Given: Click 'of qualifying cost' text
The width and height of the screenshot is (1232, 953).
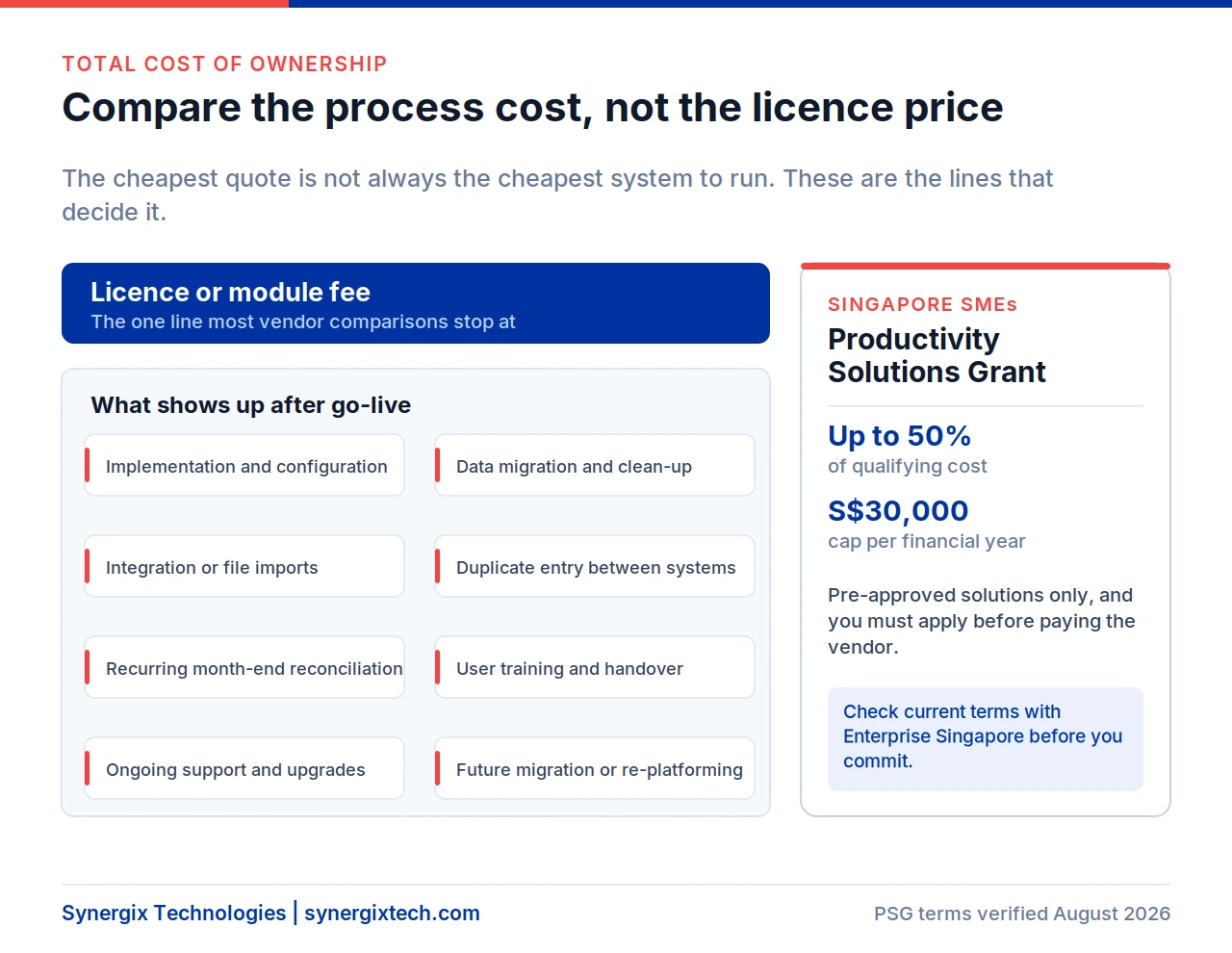Looking at the screenshot, I should [x=907, y=466].
